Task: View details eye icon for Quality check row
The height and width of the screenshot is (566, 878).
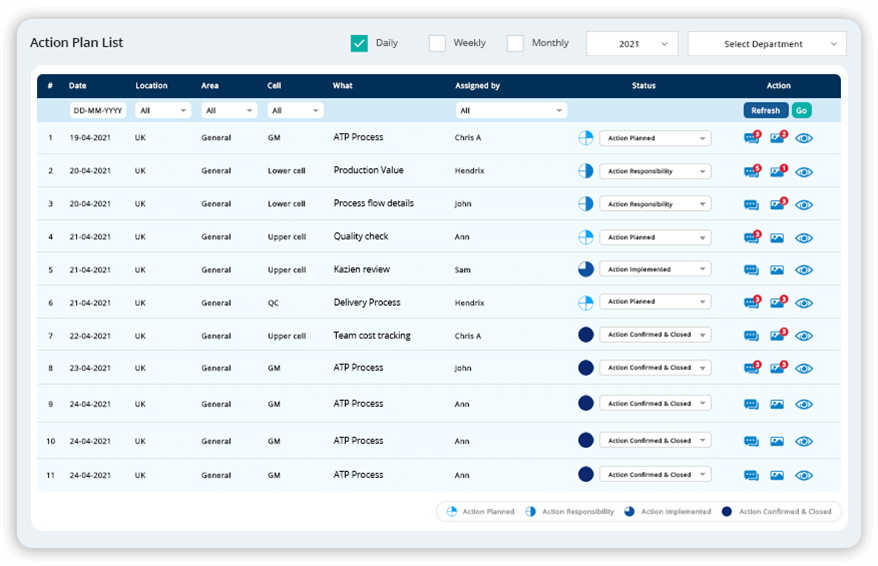Action: [804, 238]
